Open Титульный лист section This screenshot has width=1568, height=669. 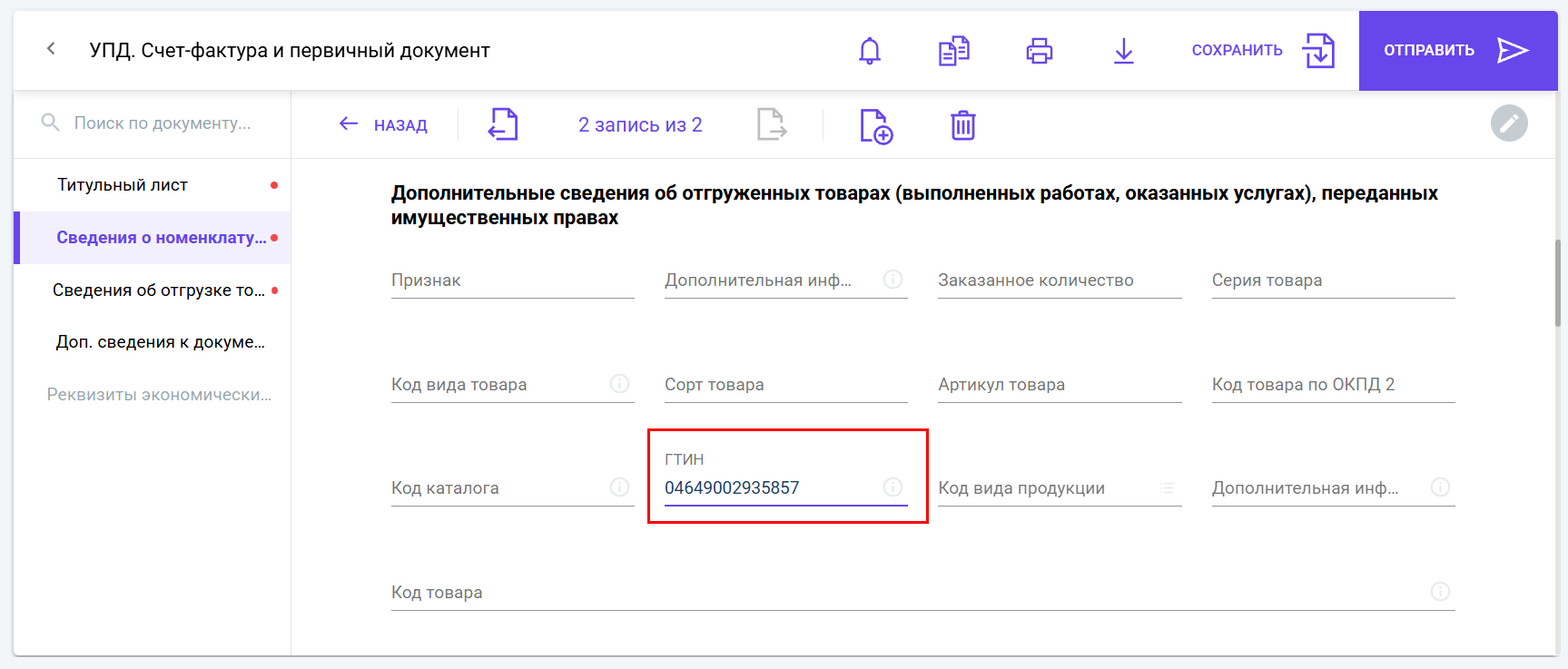pos(153,185)
